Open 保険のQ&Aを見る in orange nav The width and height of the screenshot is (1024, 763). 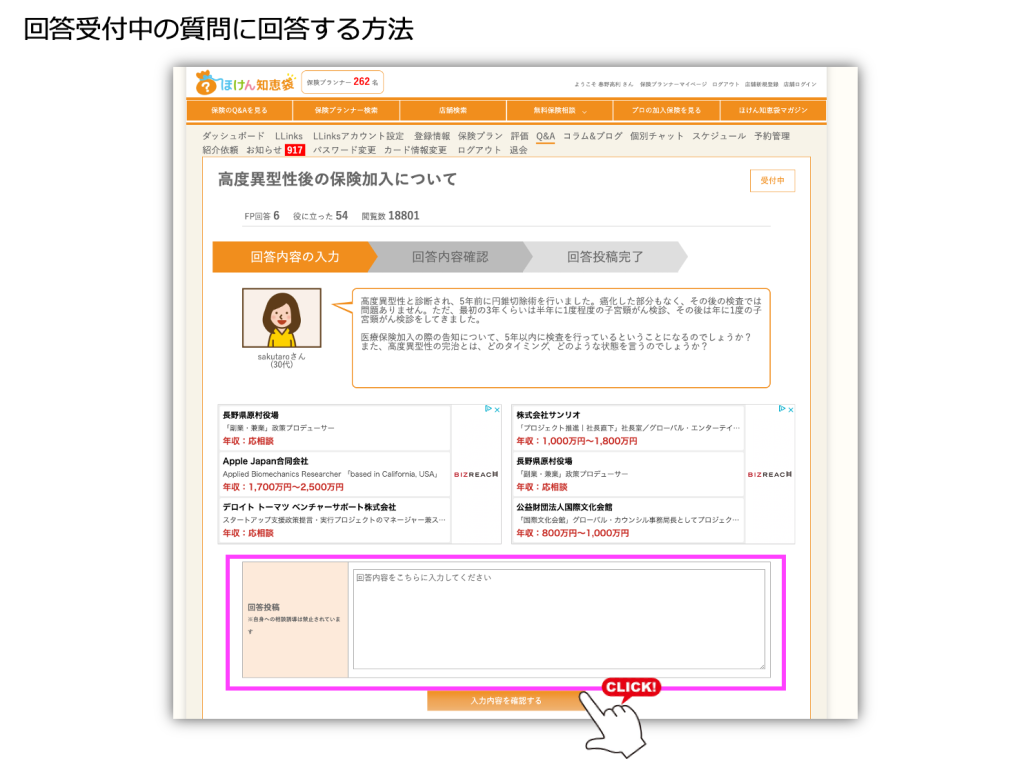[x=239, y=110]
